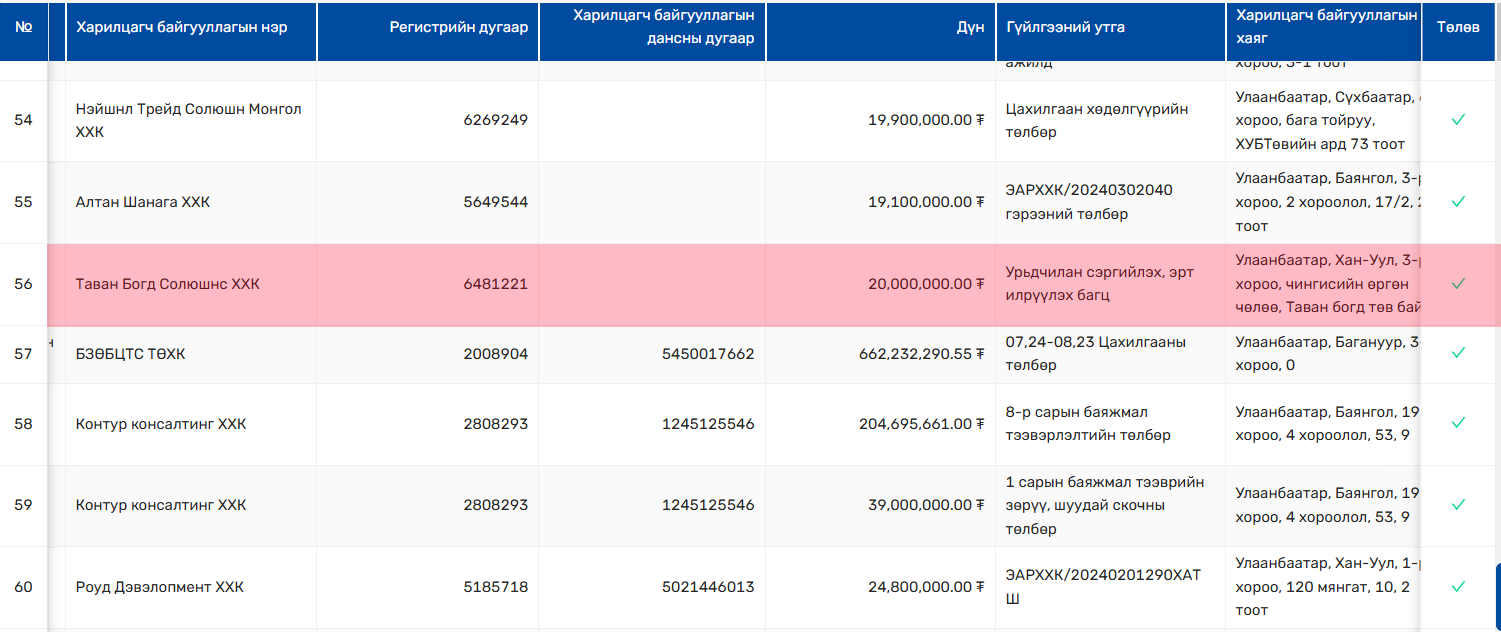
Task: Click account number 1245125546 in row 59
Action: coord(708,505)
